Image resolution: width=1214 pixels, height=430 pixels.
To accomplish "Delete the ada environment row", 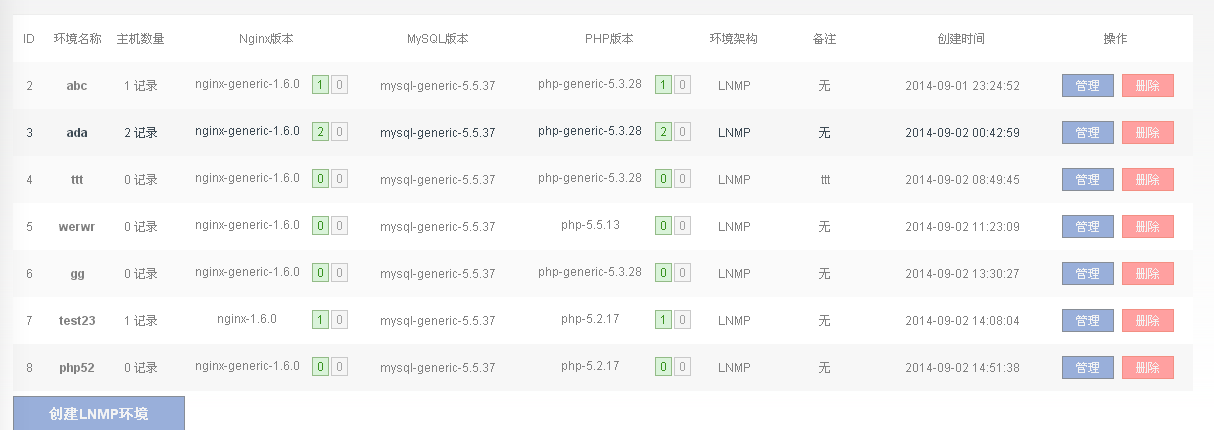I will point(1147,133).
